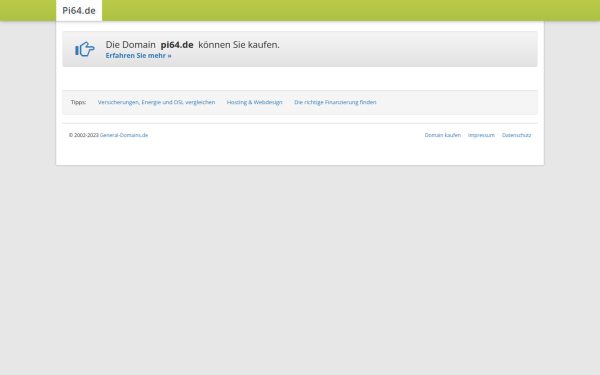The height and width of the screenshot is (375, 600).
Task: Click the 'Tipps:' label
Action: tap(78, 102)
